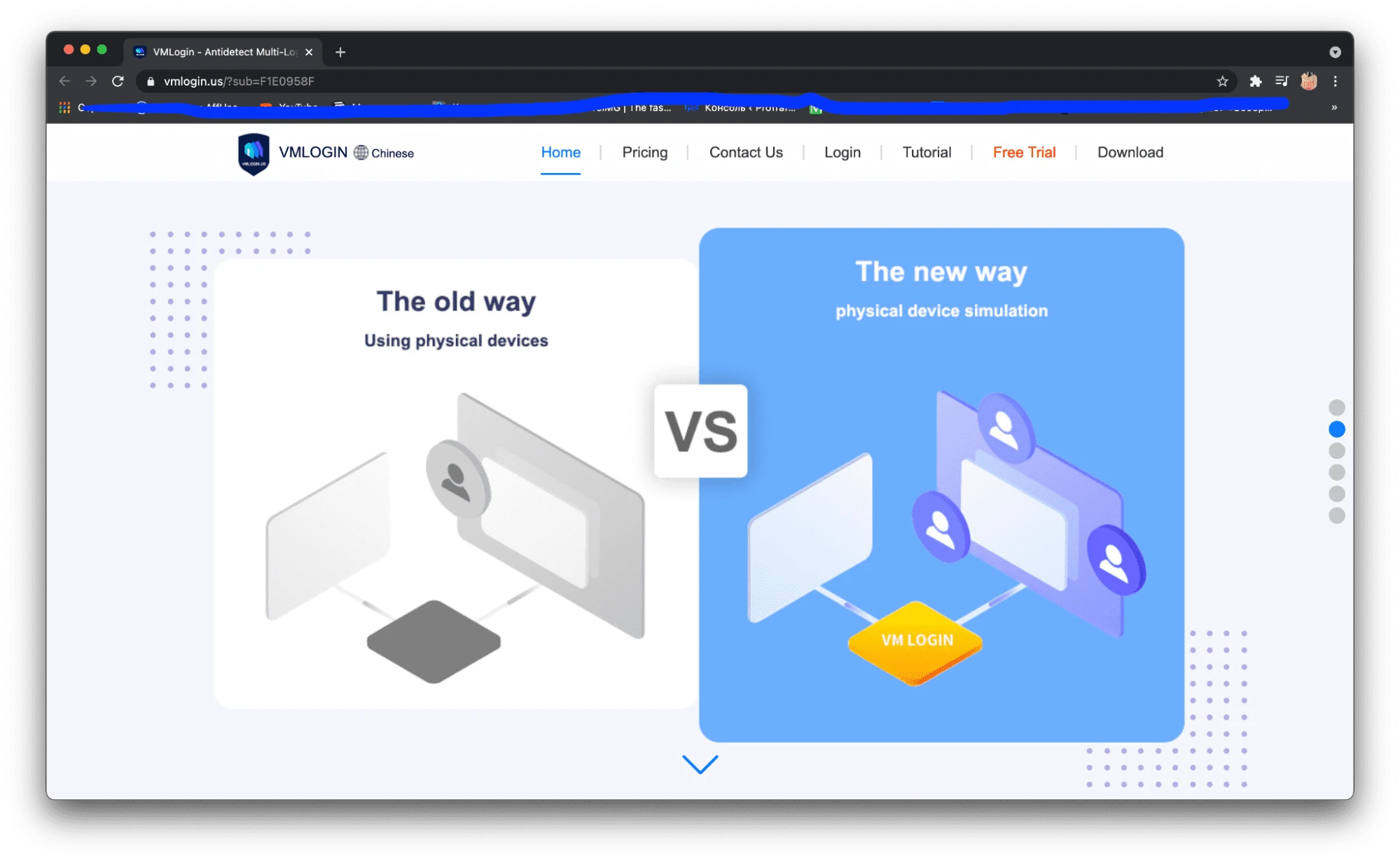The height and width of the screenshot is (861, 1400).
Task: Click the gray user avatar icon
Action: (x=457, y=480)
